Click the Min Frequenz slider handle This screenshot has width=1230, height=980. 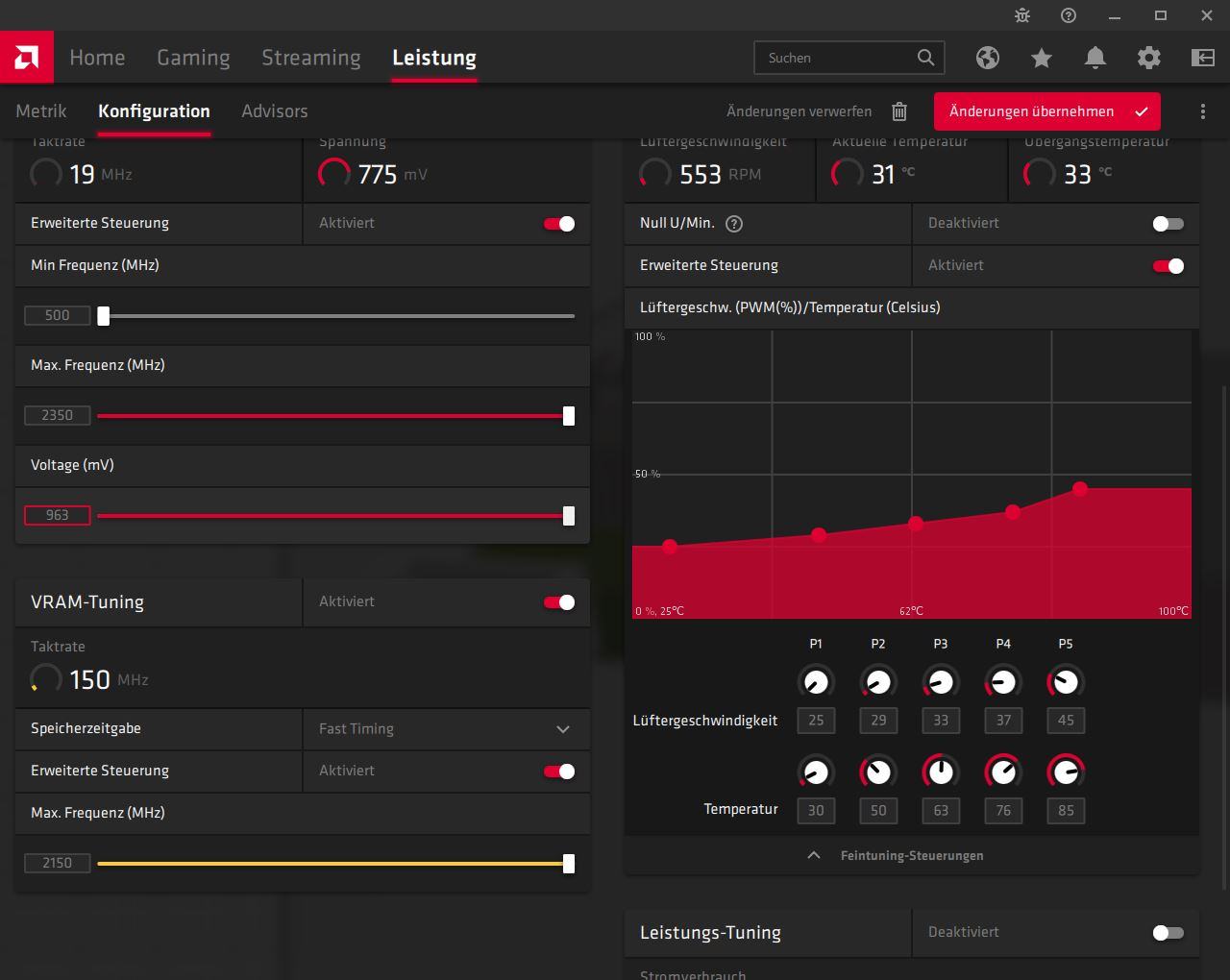(x=103, y=316)
